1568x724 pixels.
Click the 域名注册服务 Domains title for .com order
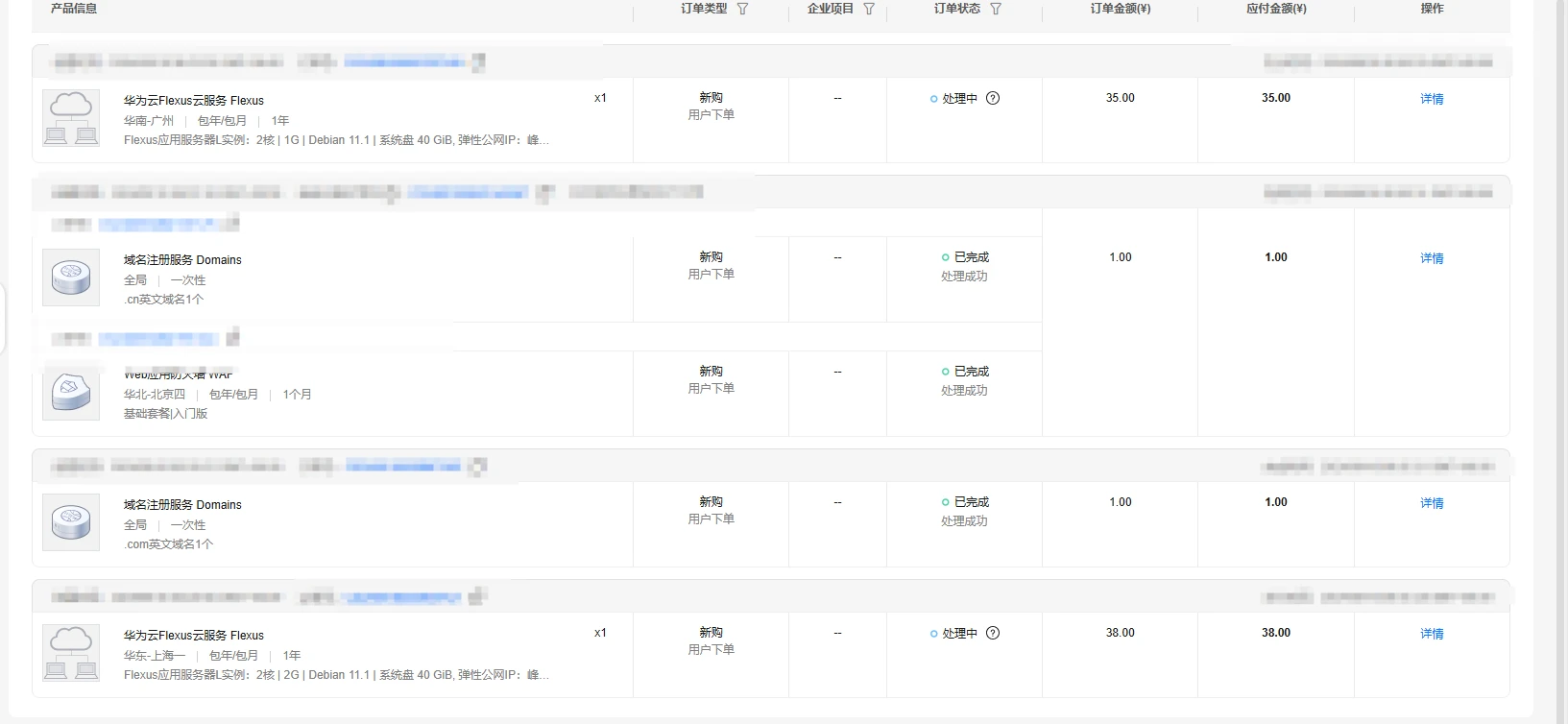(182, 505)
